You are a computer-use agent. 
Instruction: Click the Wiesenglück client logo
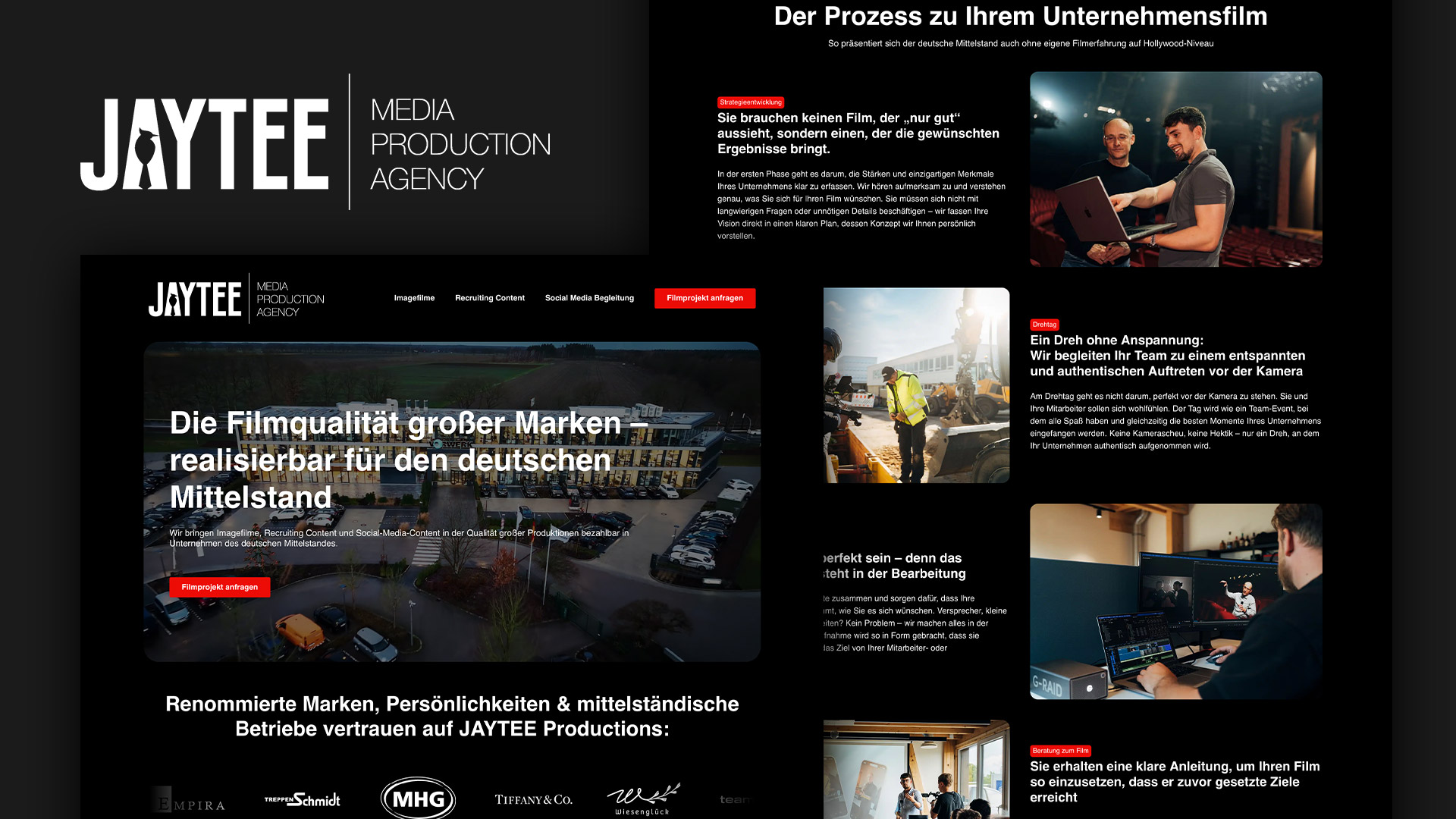click(643, 799)
